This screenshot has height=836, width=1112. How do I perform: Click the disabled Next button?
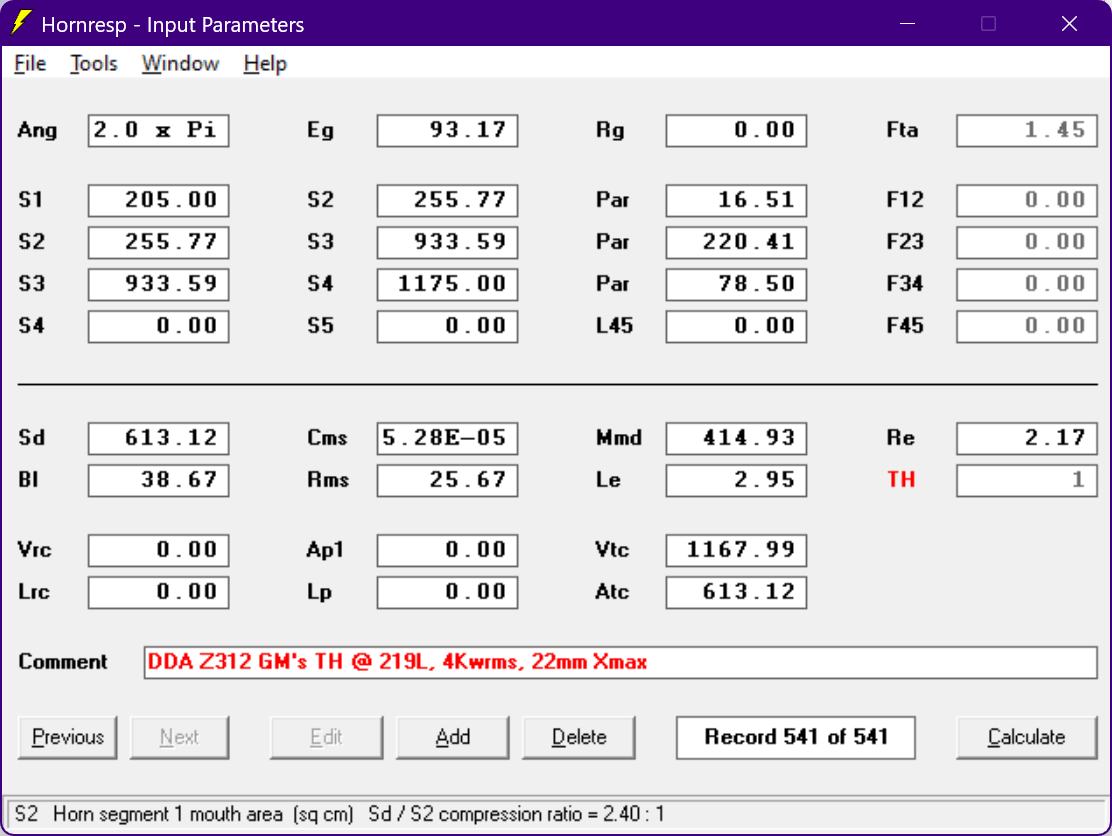click(x=179, y=737)
